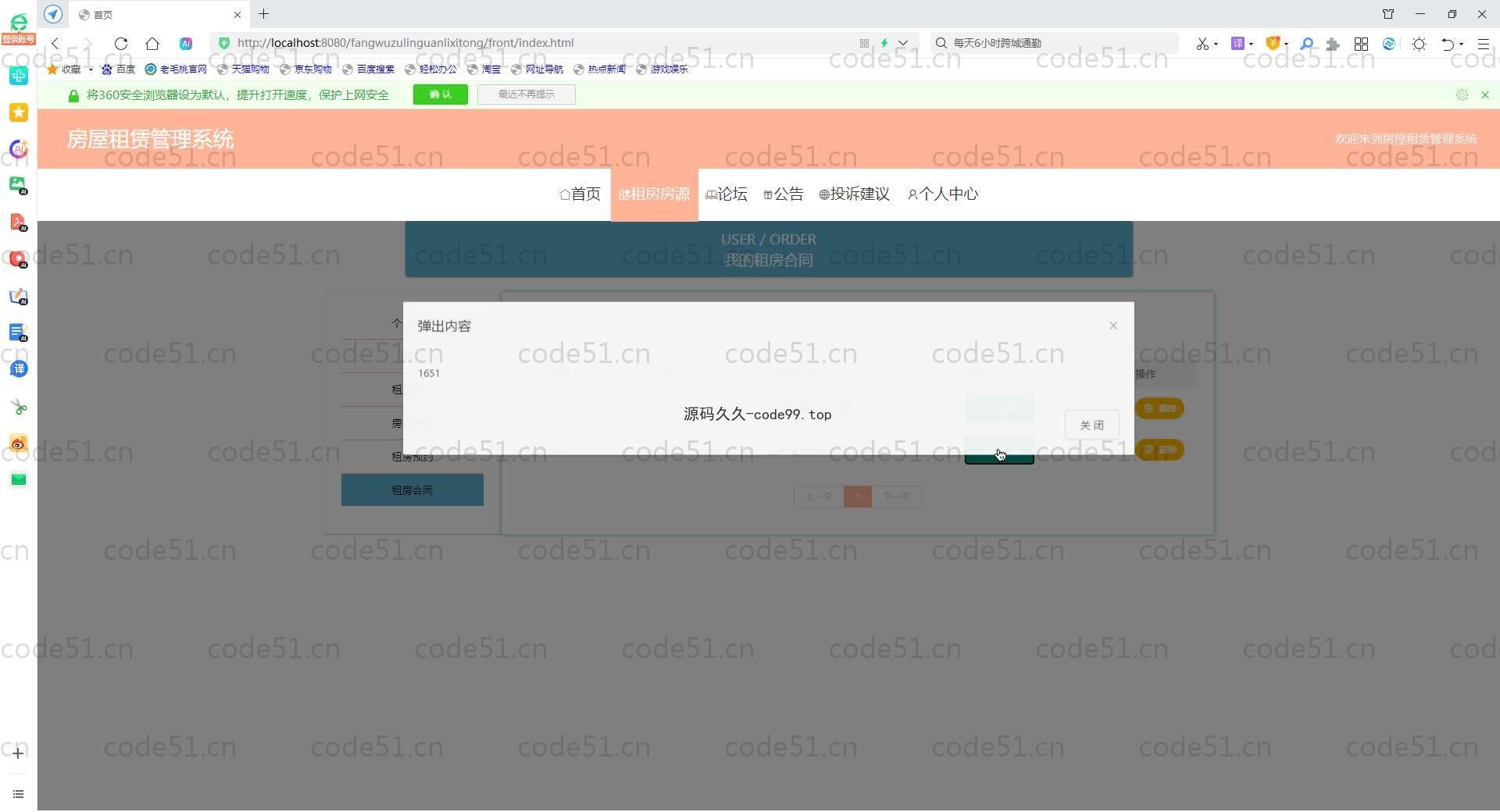Reload the page with the refresh icon

click(120, 44)
